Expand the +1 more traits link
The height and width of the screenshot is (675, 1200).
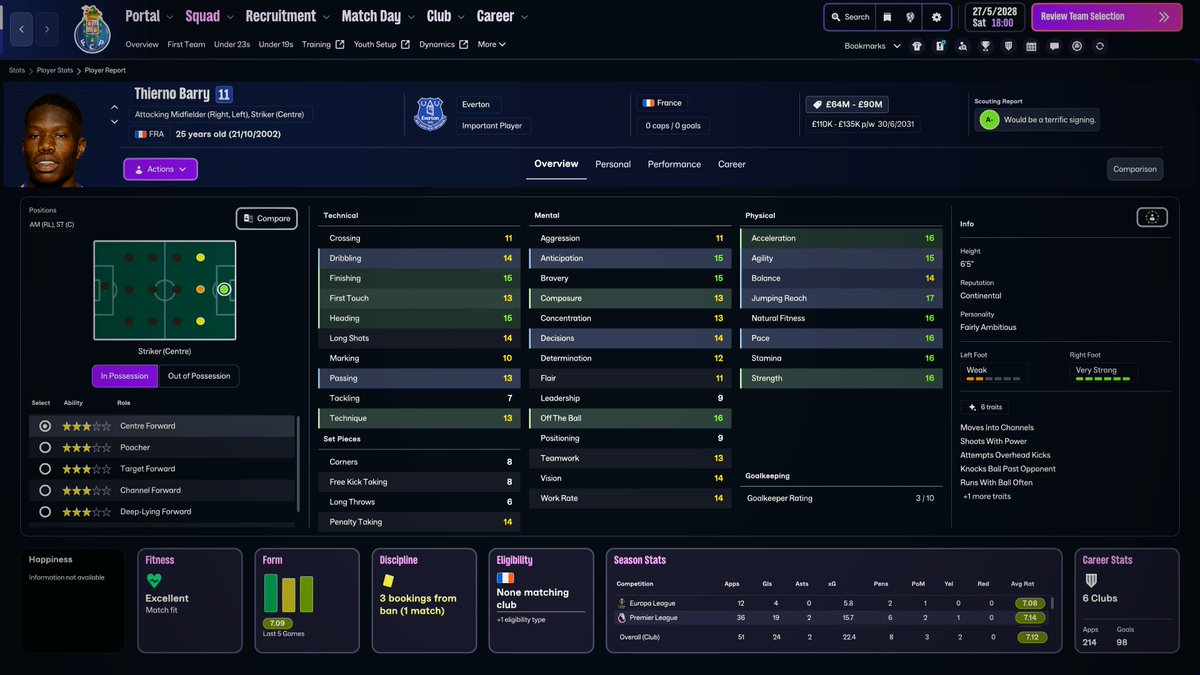(987, 496)
